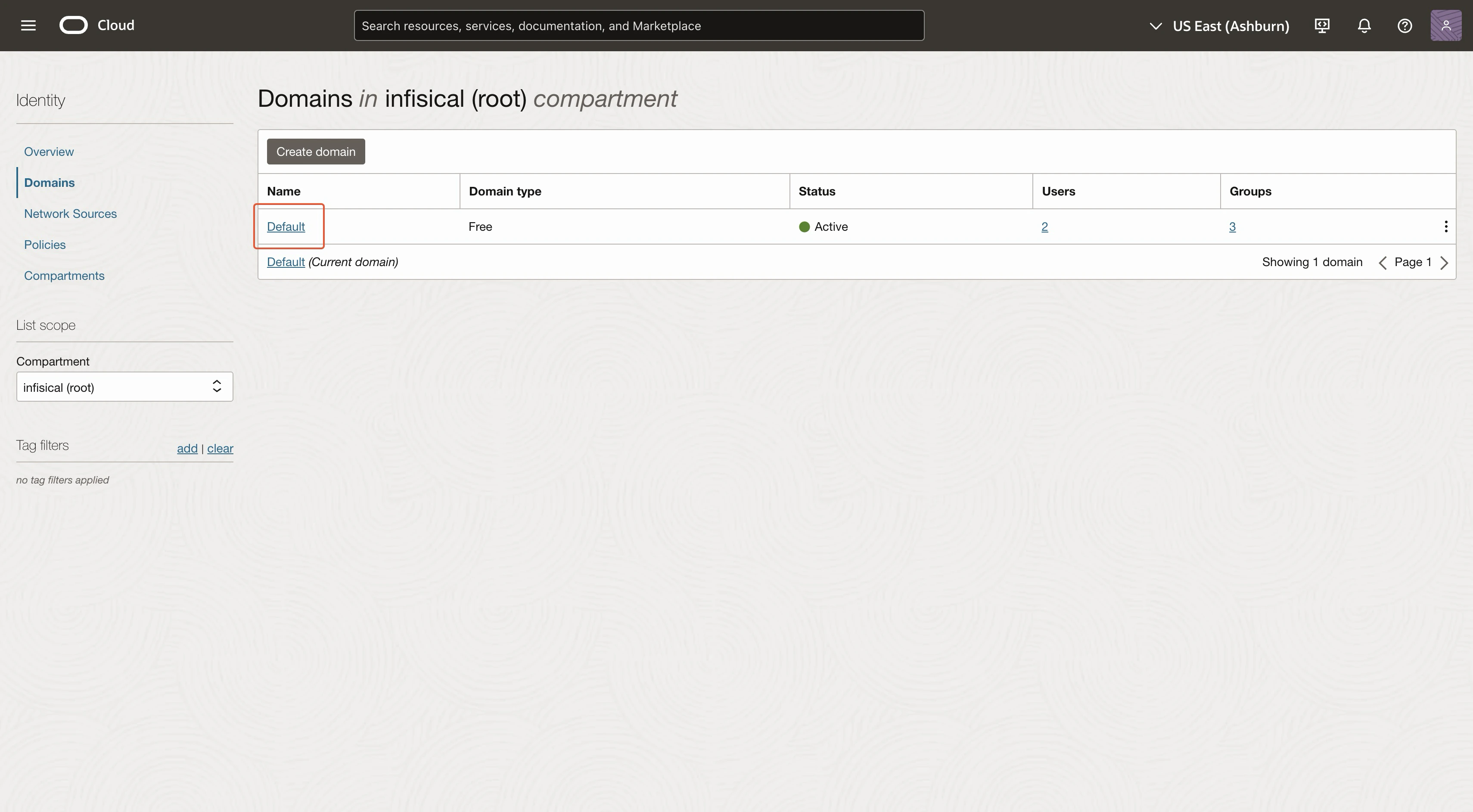Viewport: 1473px width, 812px height.
Task: Click the Oracle Cloud logo
Action: click(x=73, y=26)
